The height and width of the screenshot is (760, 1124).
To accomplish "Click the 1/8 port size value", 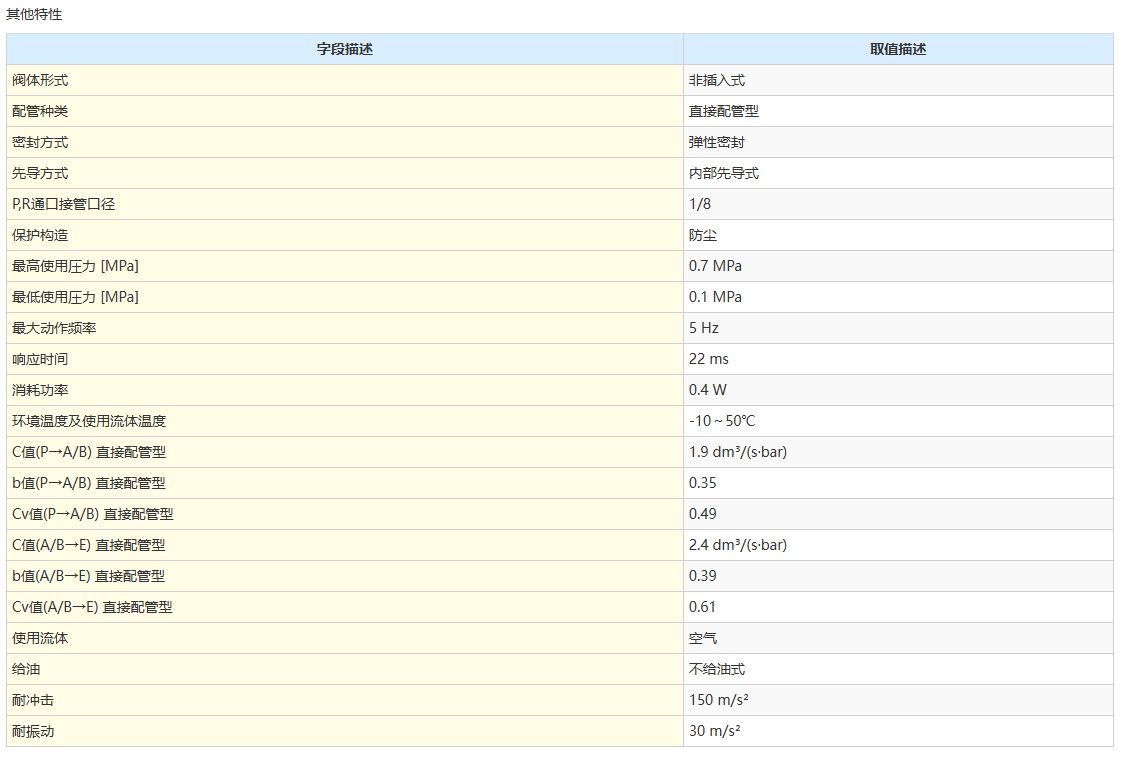I will pos(700,204).
